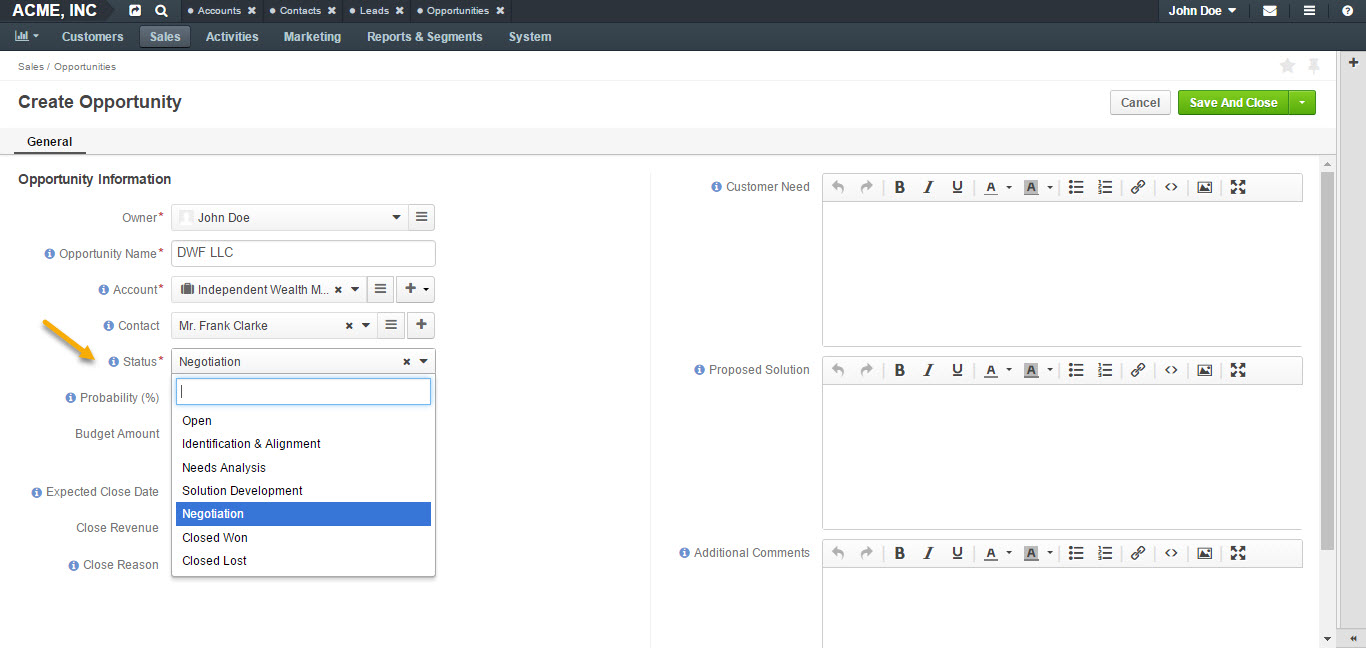This screenshot has height=648, width=1366.
Task: Click the undo icon in Customer Need editor
Action: 838,187
